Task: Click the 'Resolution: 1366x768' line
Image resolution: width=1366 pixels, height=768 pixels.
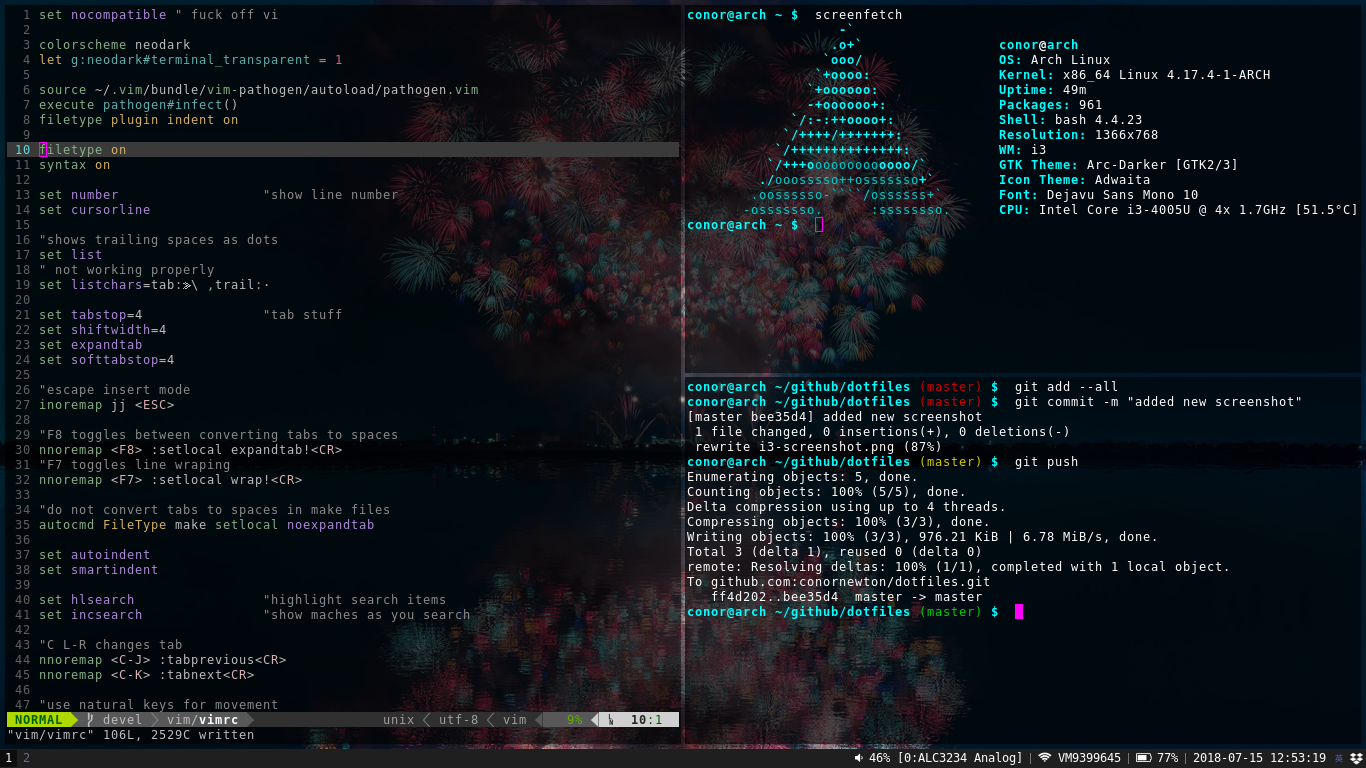Action: 1078,135
